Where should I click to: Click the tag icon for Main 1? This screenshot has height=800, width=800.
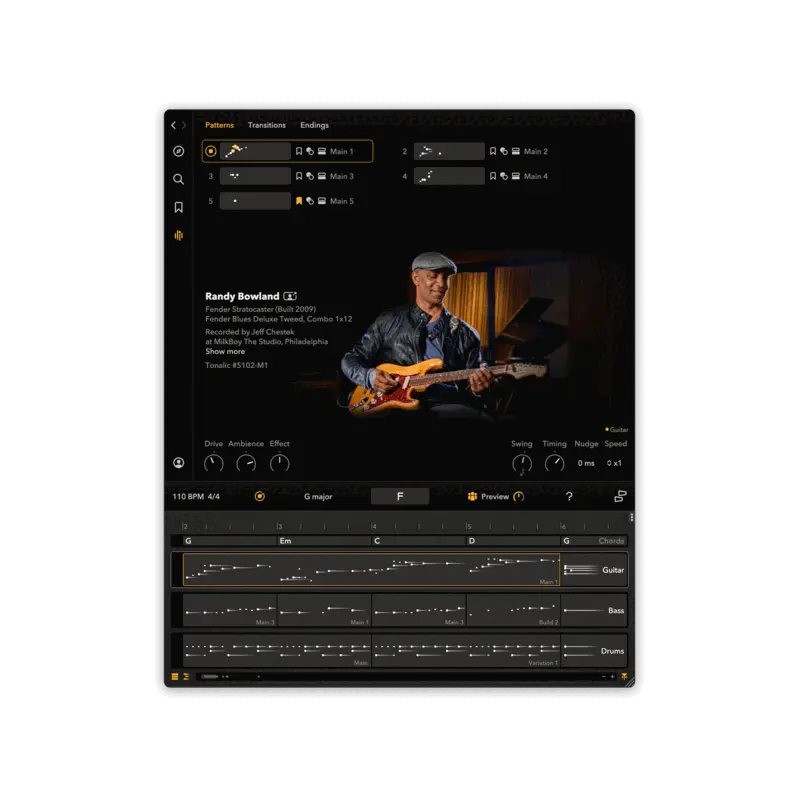pos(310,152)
